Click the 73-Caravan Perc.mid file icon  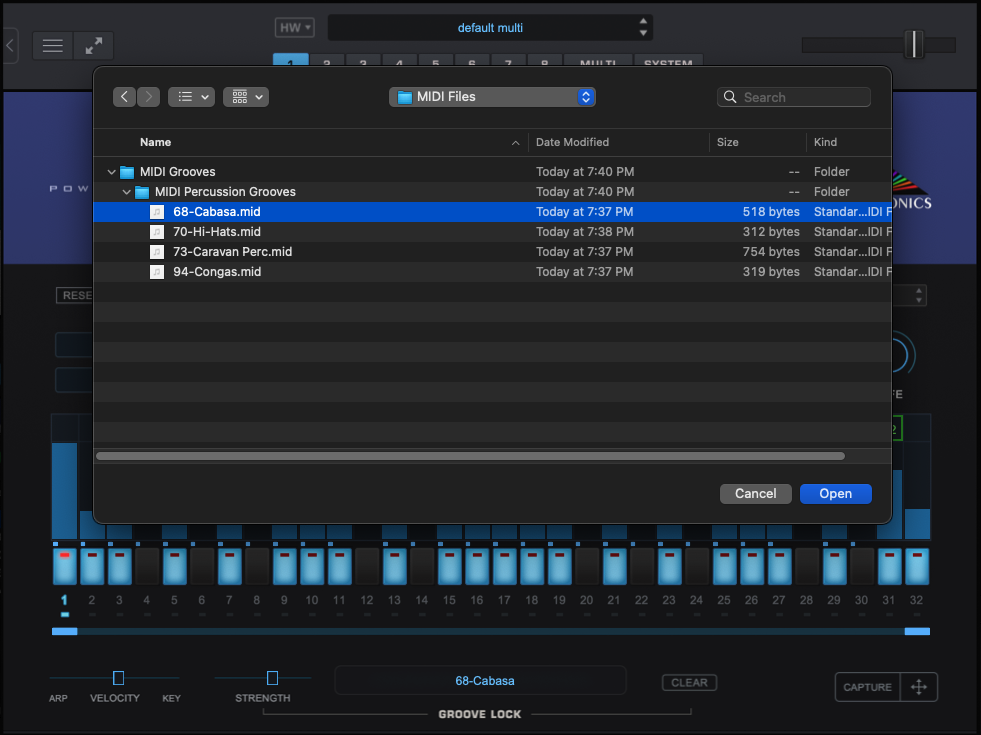click(x=157, y=251)
